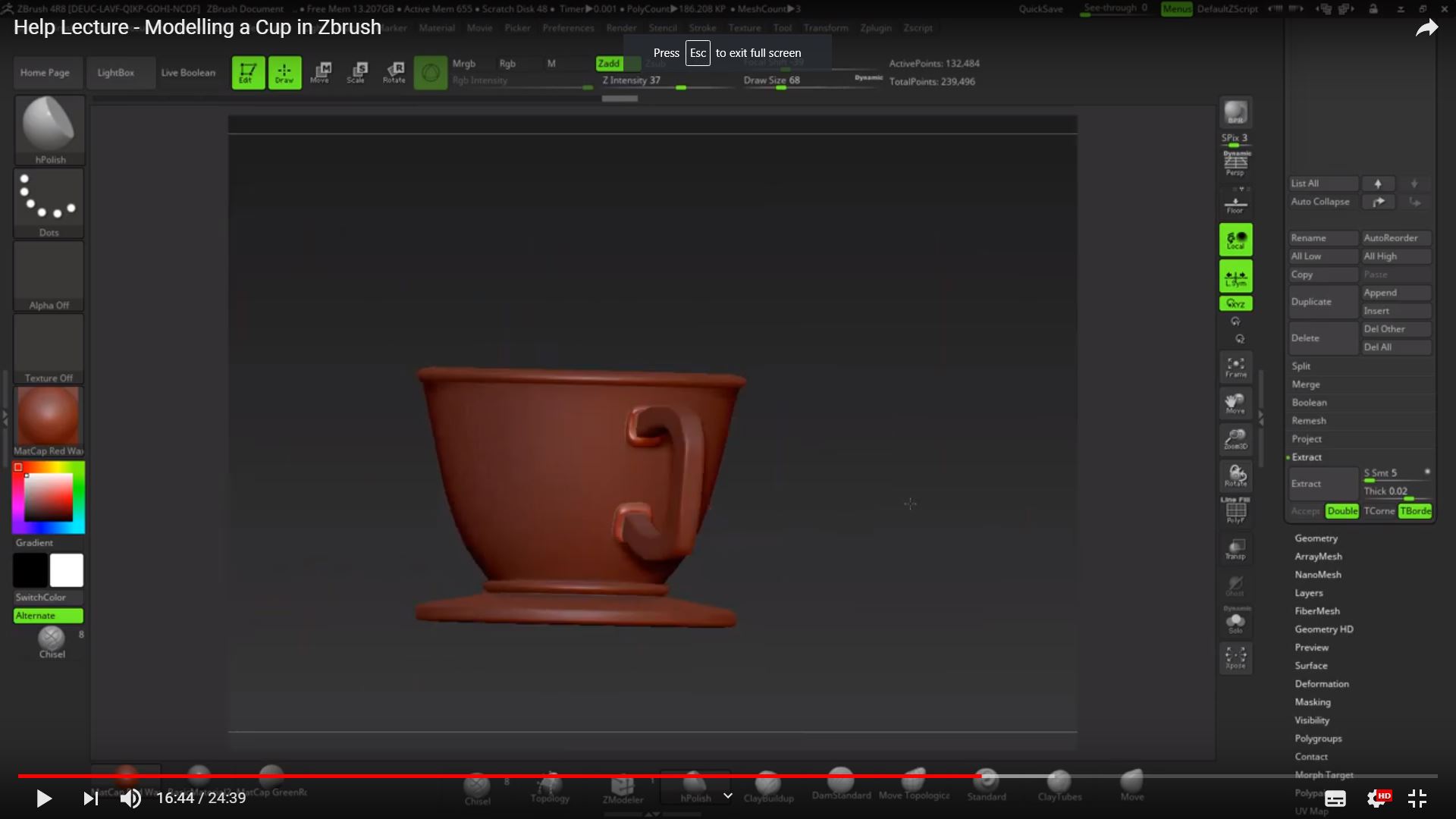Click the Duplicate subtool button
1456x819 pixels.
[1323, 302]
